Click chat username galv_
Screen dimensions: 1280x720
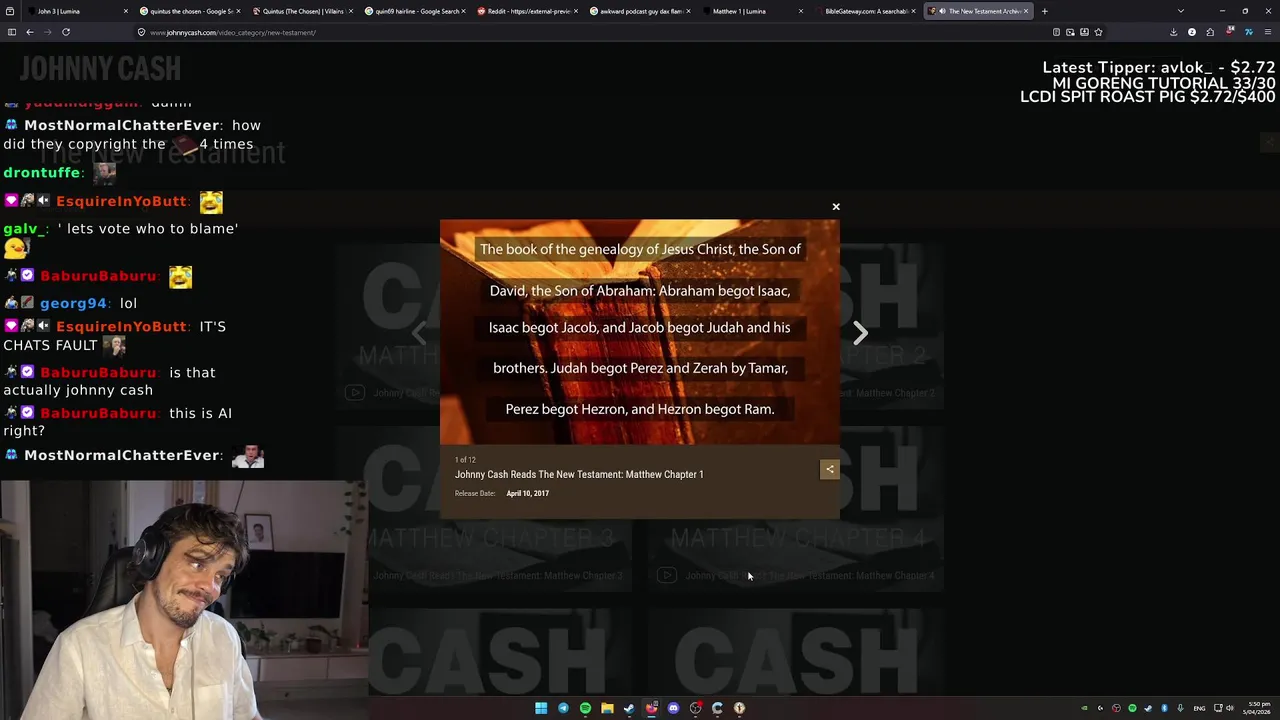pyautogui.click(x=25, y=229)
